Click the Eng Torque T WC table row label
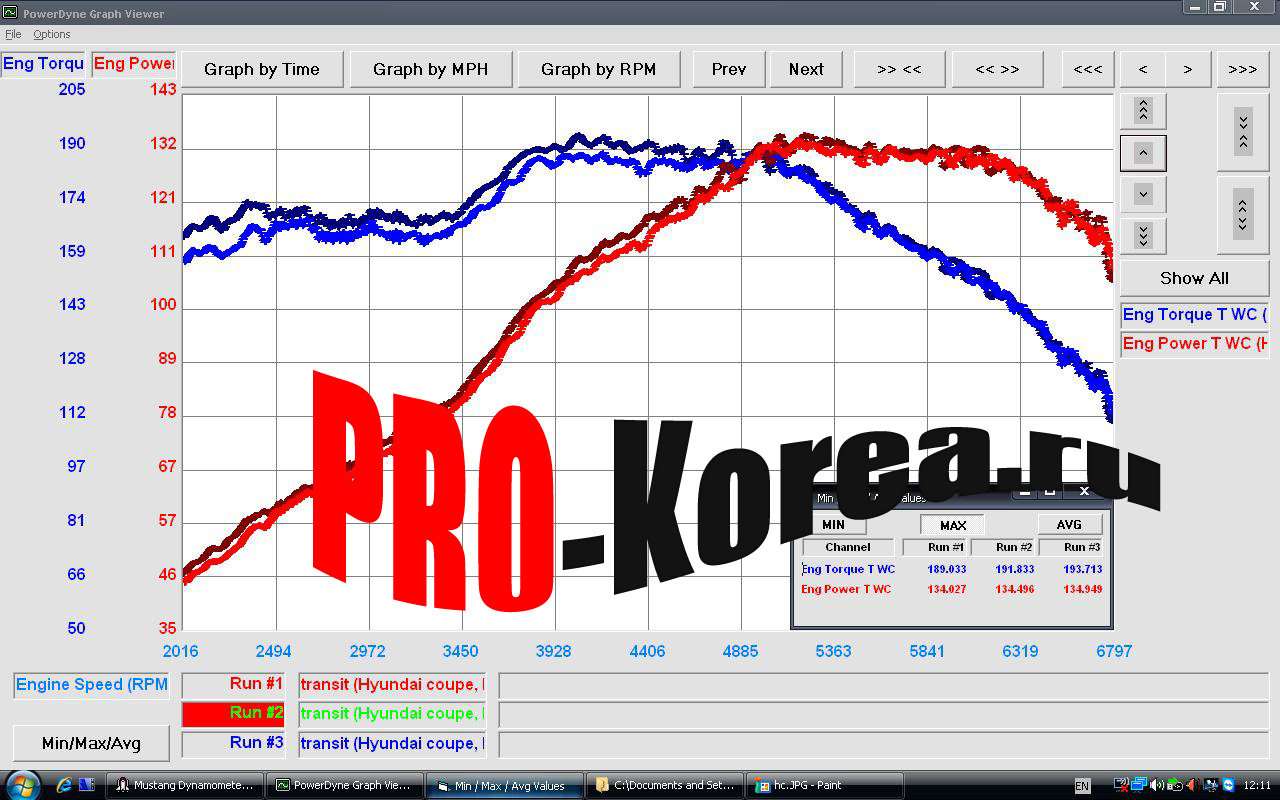Screen dimensions: 1280x800 click(x=848, y=569)
